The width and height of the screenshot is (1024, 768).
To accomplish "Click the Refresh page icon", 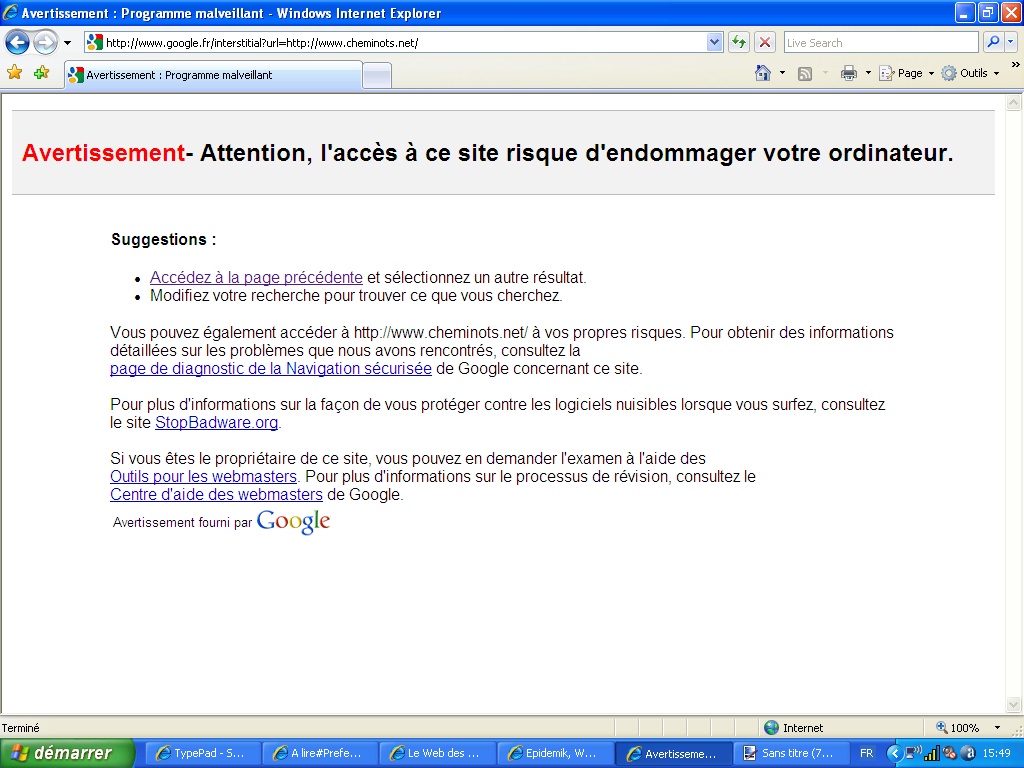I will coord(739,42).
